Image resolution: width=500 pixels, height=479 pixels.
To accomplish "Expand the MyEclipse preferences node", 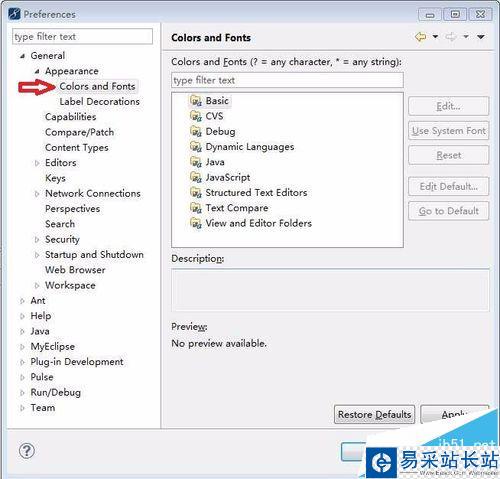I will [22, 347].
